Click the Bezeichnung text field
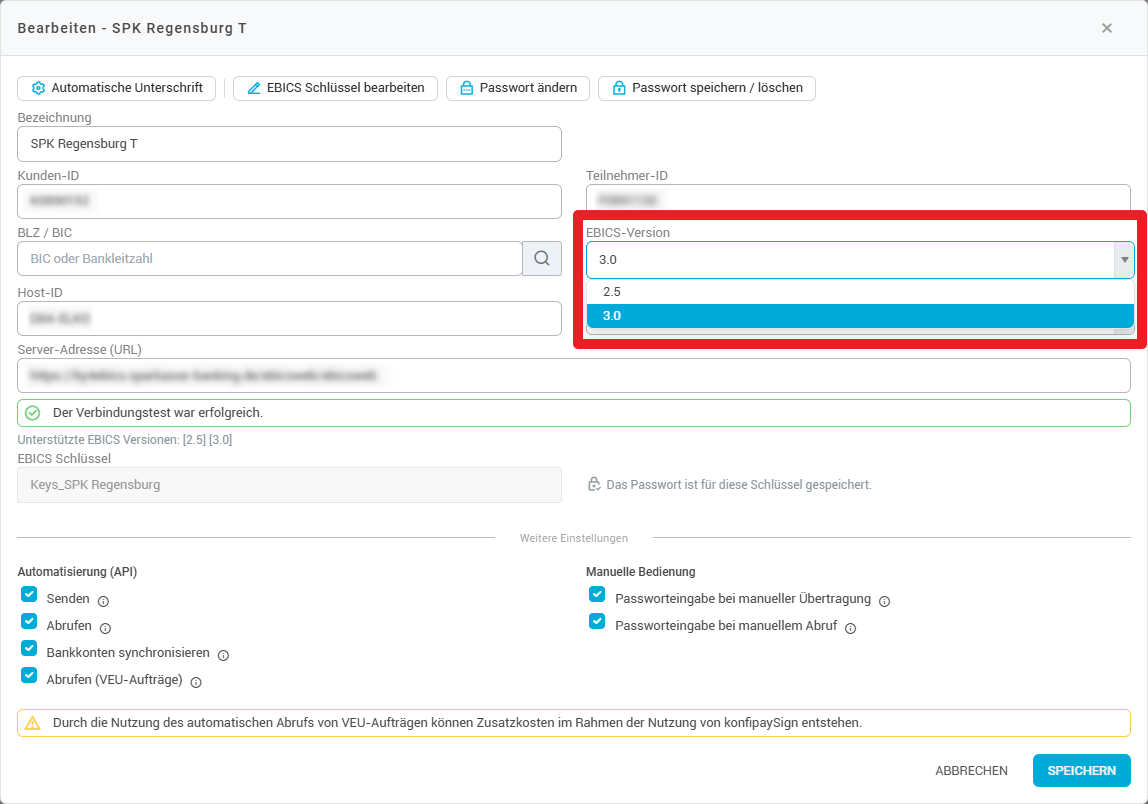The height and width of the screenshot is (804, 1148). pos(289,144)
